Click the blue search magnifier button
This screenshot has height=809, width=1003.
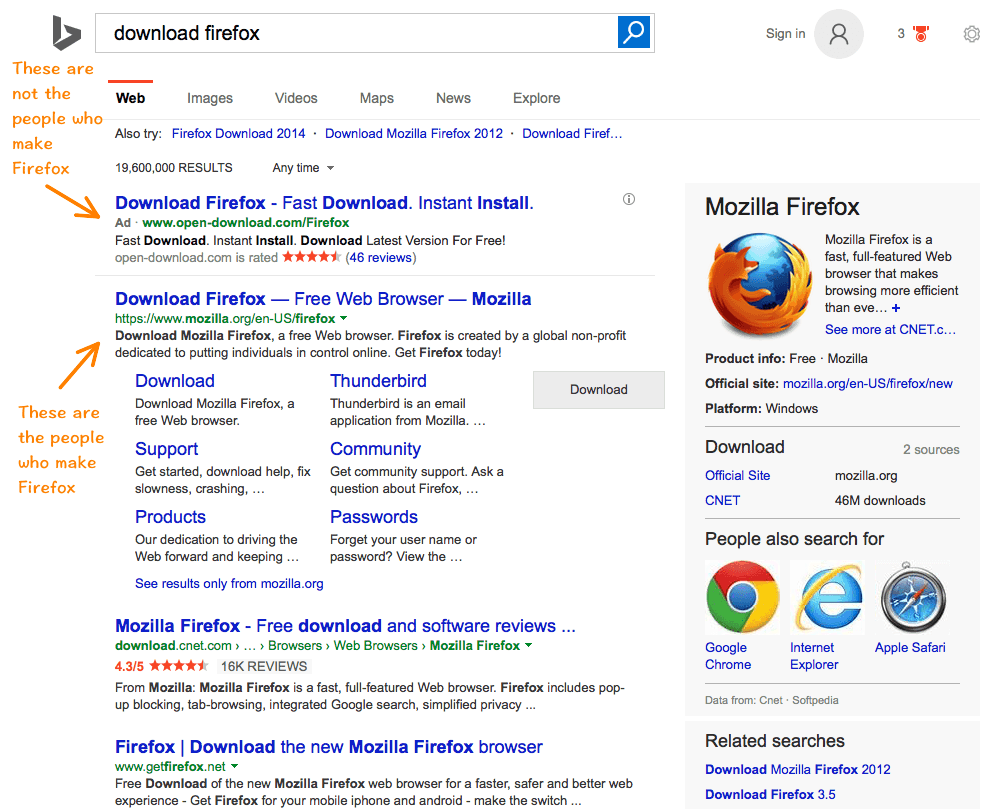(x=634, y=32)
